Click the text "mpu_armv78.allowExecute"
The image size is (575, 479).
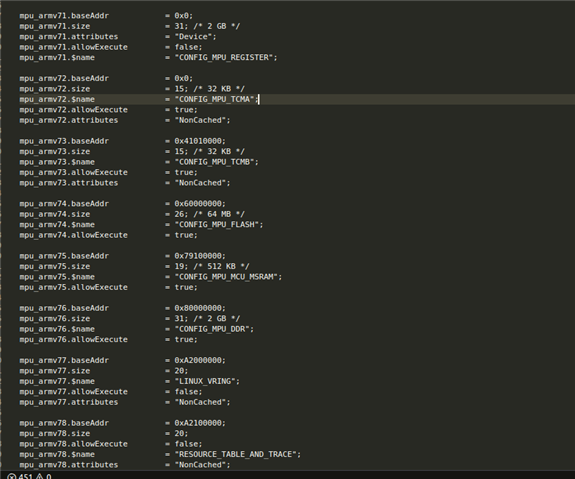coord(74,444)
